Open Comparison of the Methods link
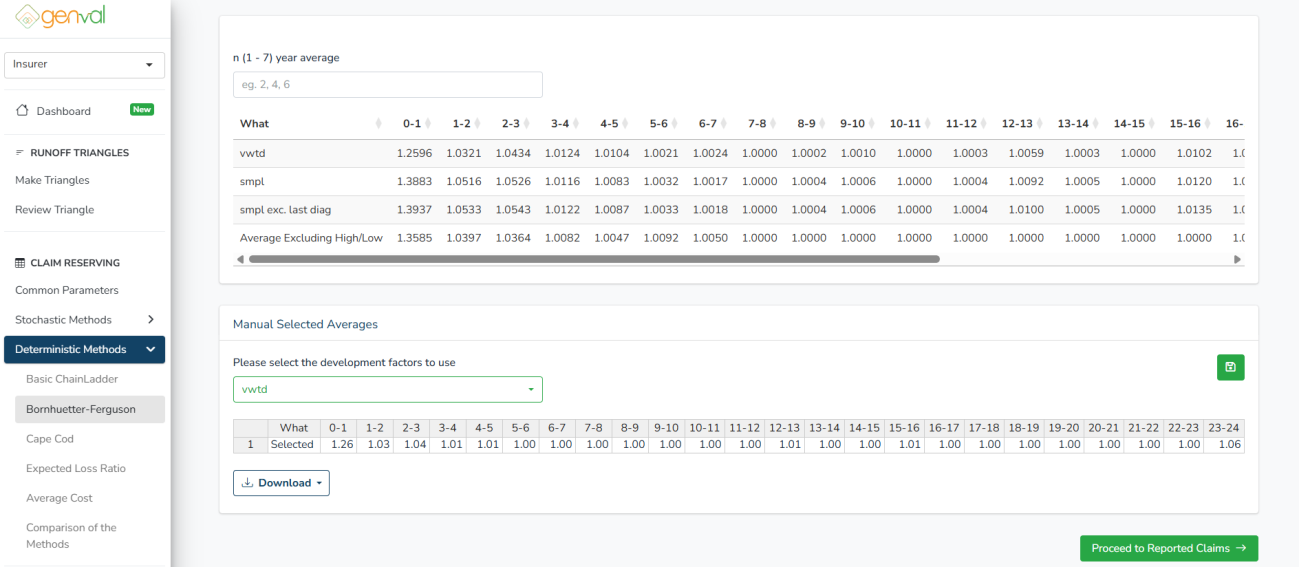The width and height of the screenshot is (1299, 567). [71, 536]
